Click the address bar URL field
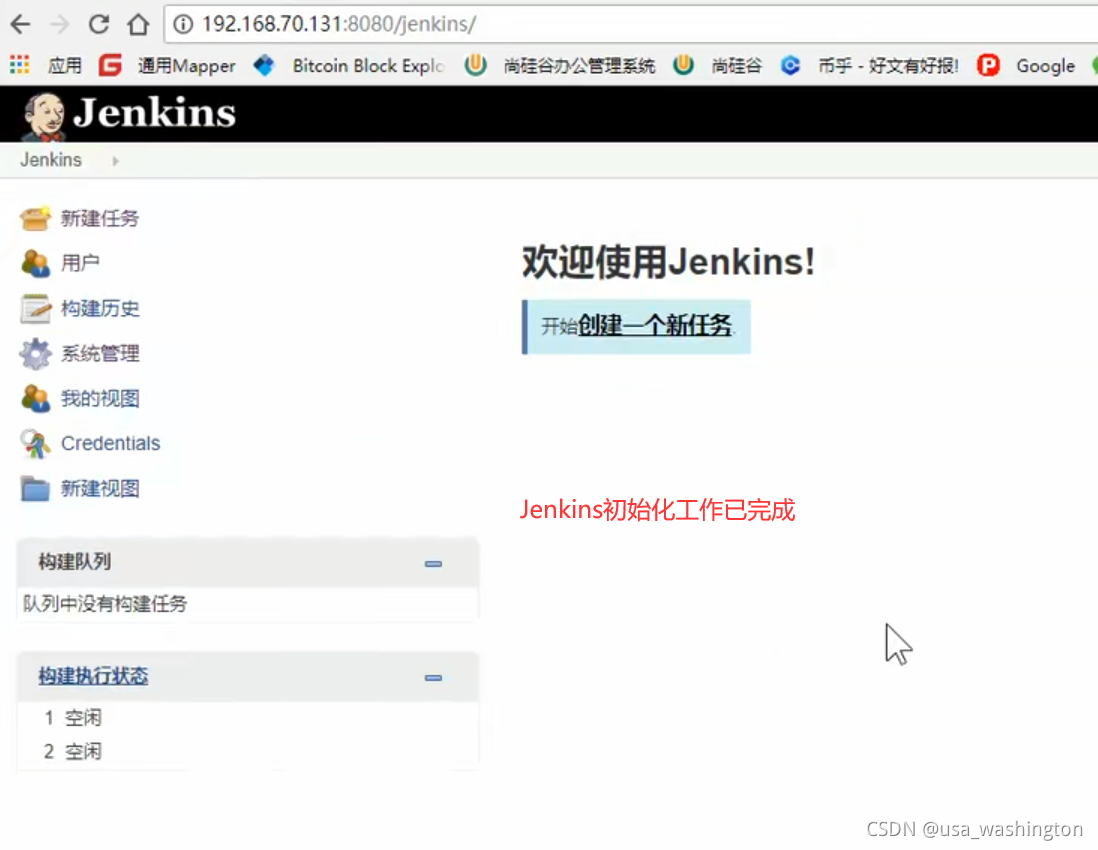Image resolution: width=1098 pixels, height=850 pixels. pyautogui.click(x=630, y=25)
